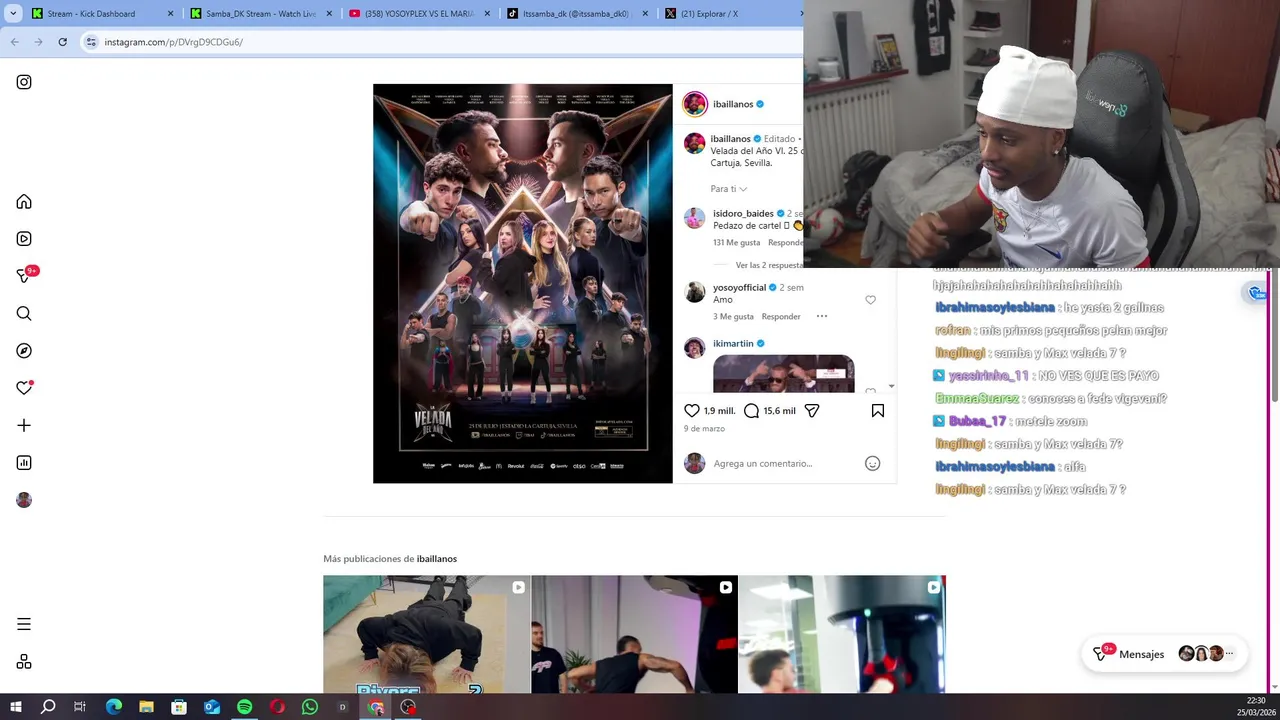Open ibaillanos profile from post header

(733, 104)
